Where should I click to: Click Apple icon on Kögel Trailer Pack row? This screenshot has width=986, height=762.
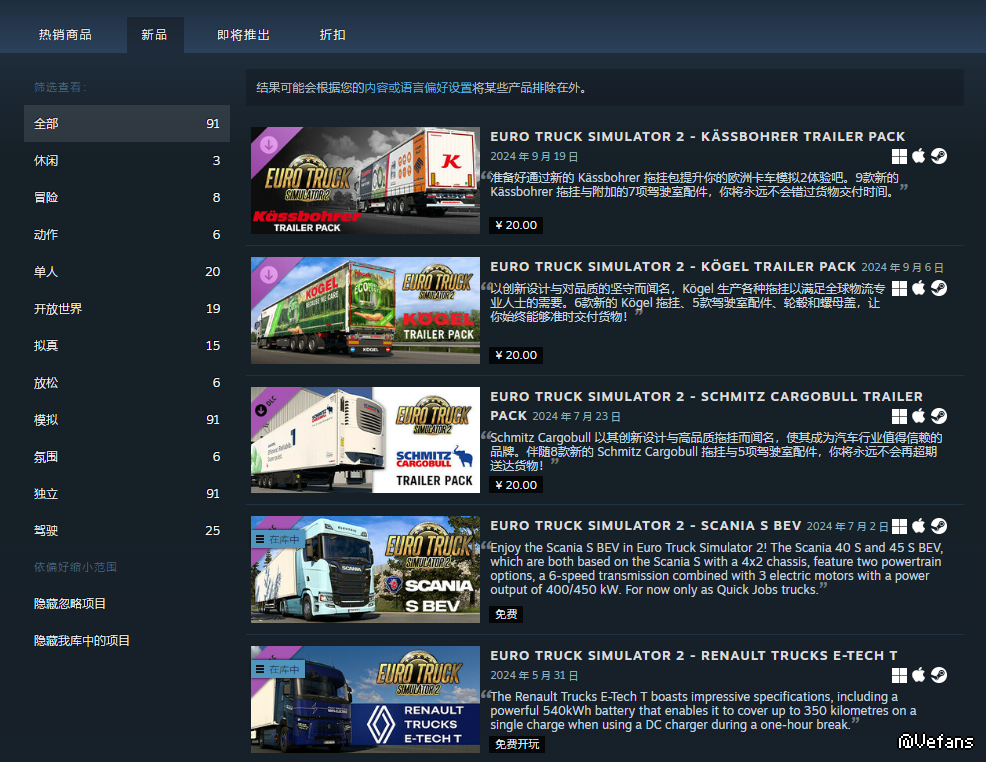(x=918, y=288)
